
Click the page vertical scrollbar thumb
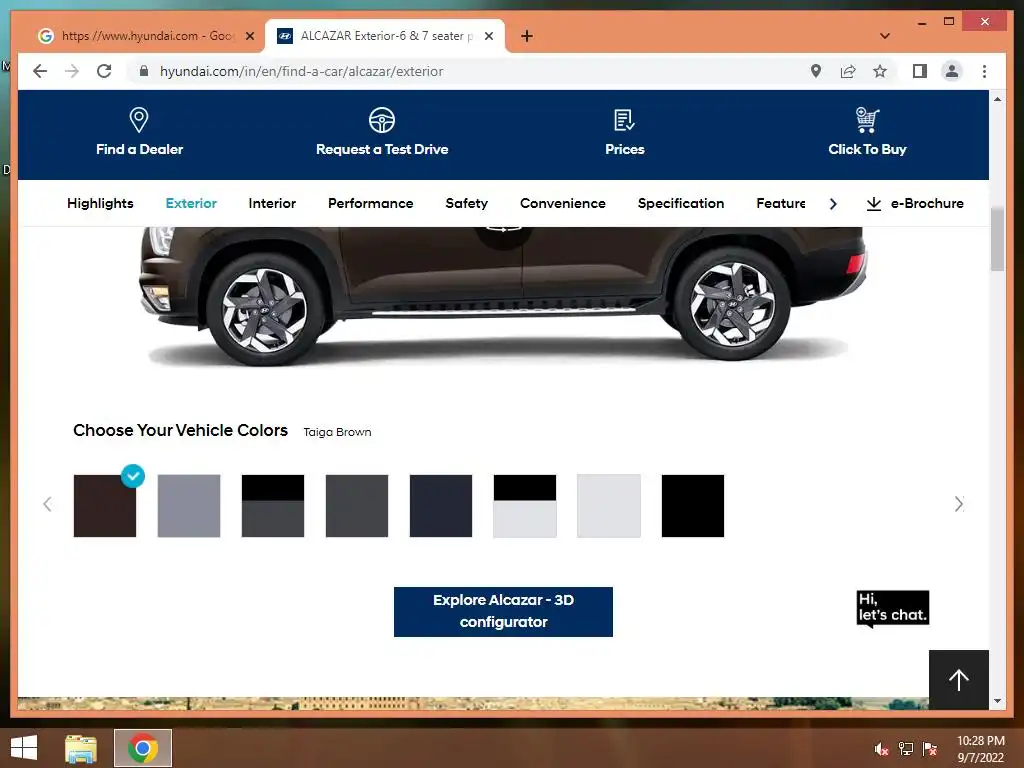pos(997,239)
